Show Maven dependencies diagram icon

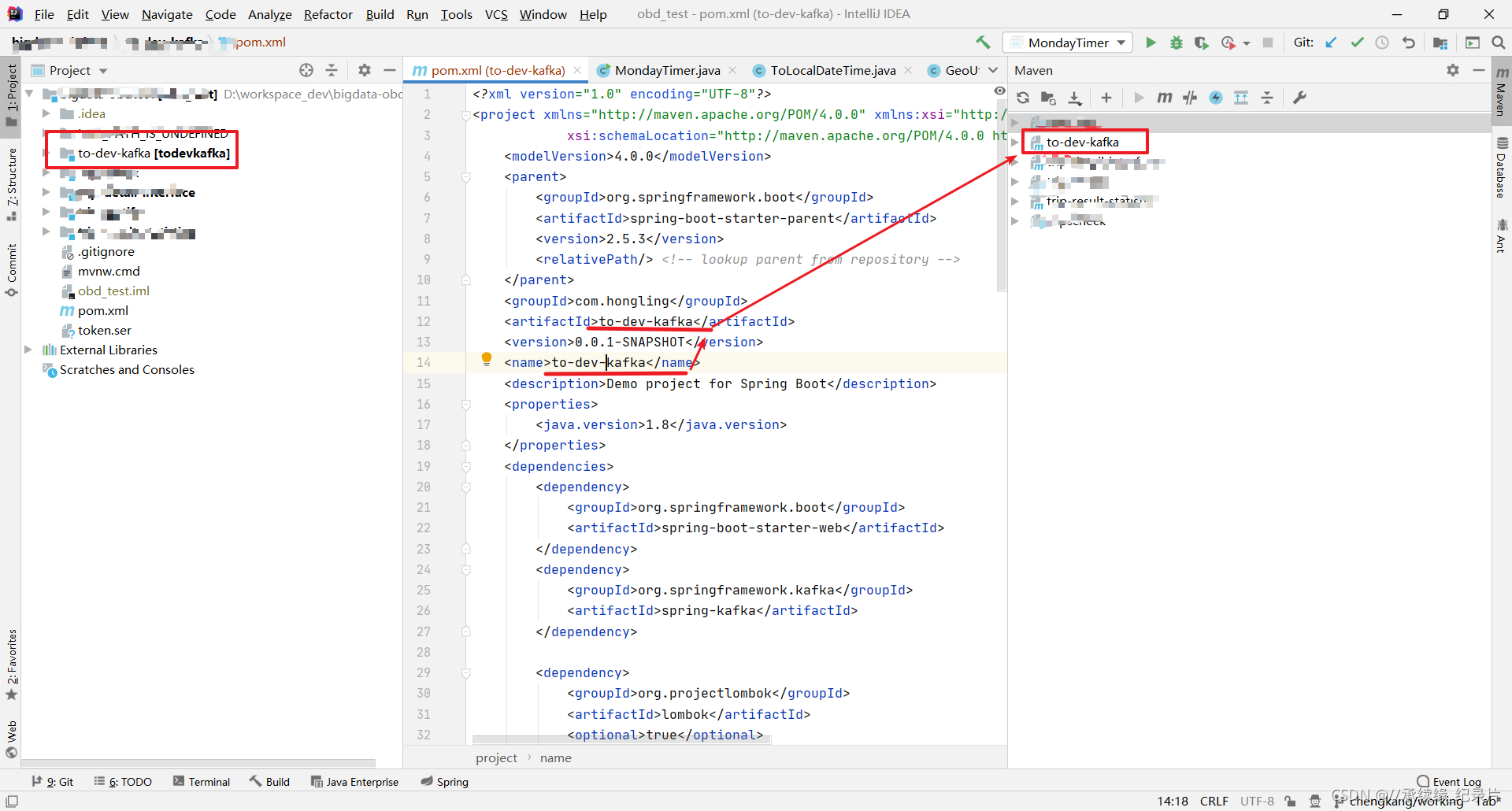[x=1241, y=98]
